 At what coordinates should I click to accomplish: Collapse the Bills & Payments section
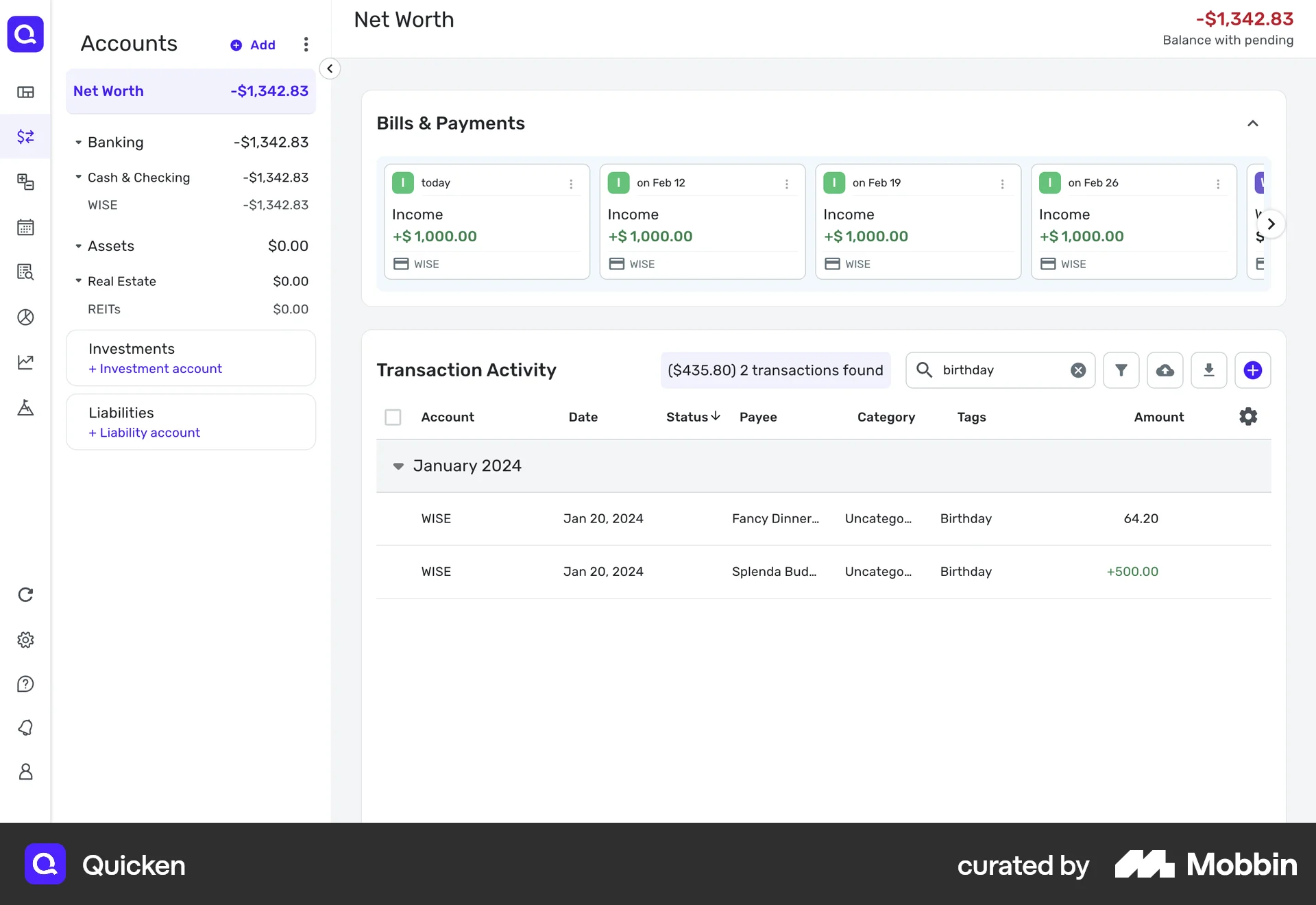tap(1253, 123)
